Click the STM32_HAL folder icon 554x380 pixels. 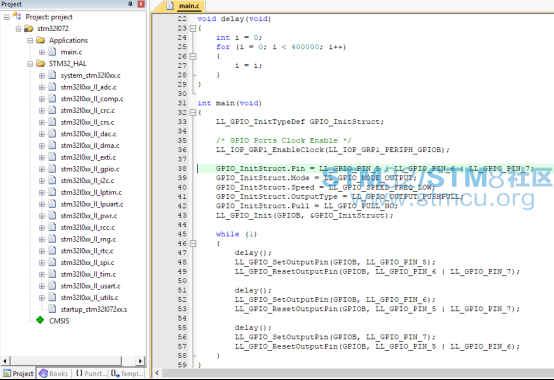click(41, 63)
